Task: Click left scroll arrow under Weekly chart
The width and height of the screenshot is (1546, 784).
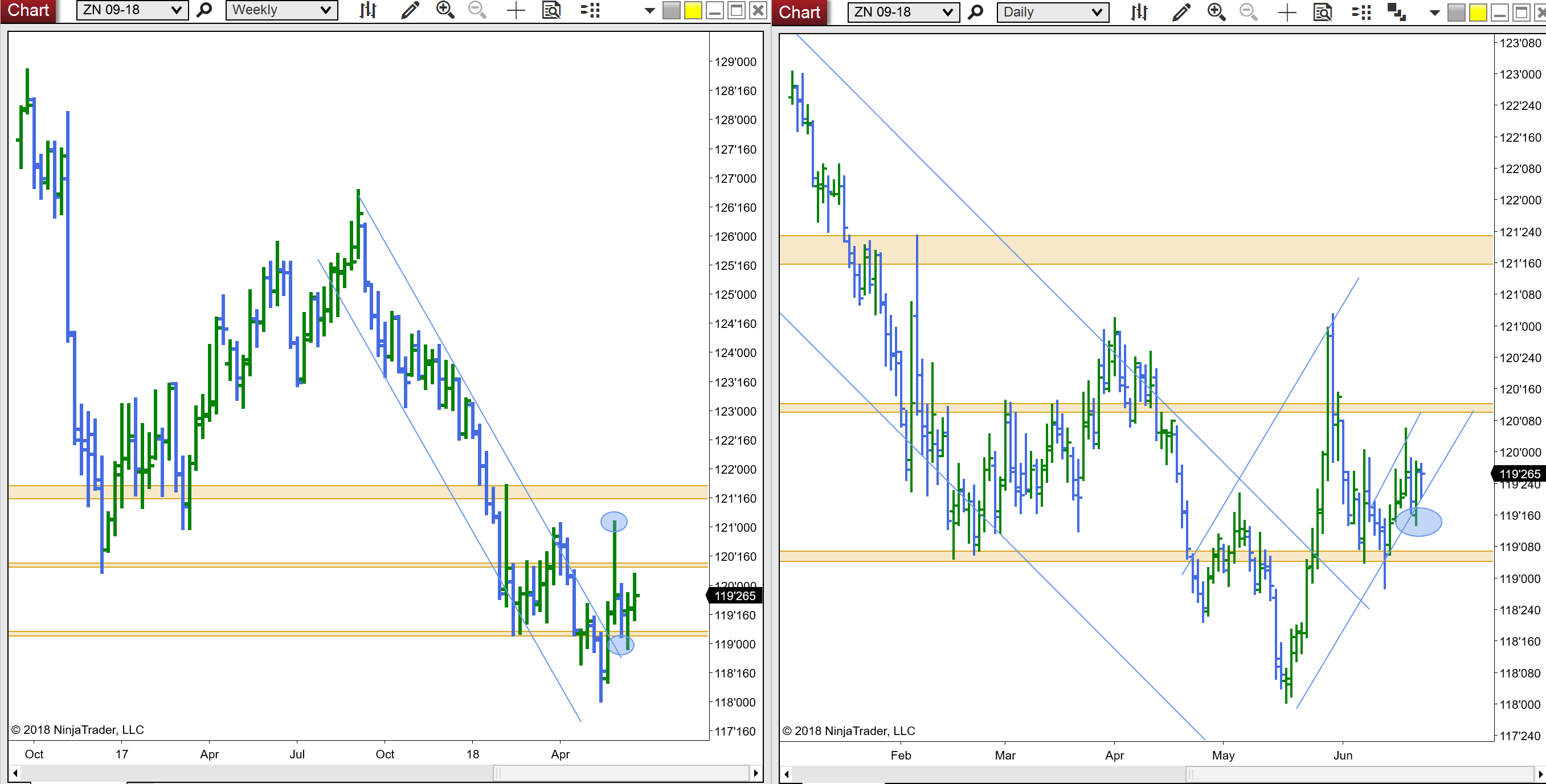Action: [15, 773]
